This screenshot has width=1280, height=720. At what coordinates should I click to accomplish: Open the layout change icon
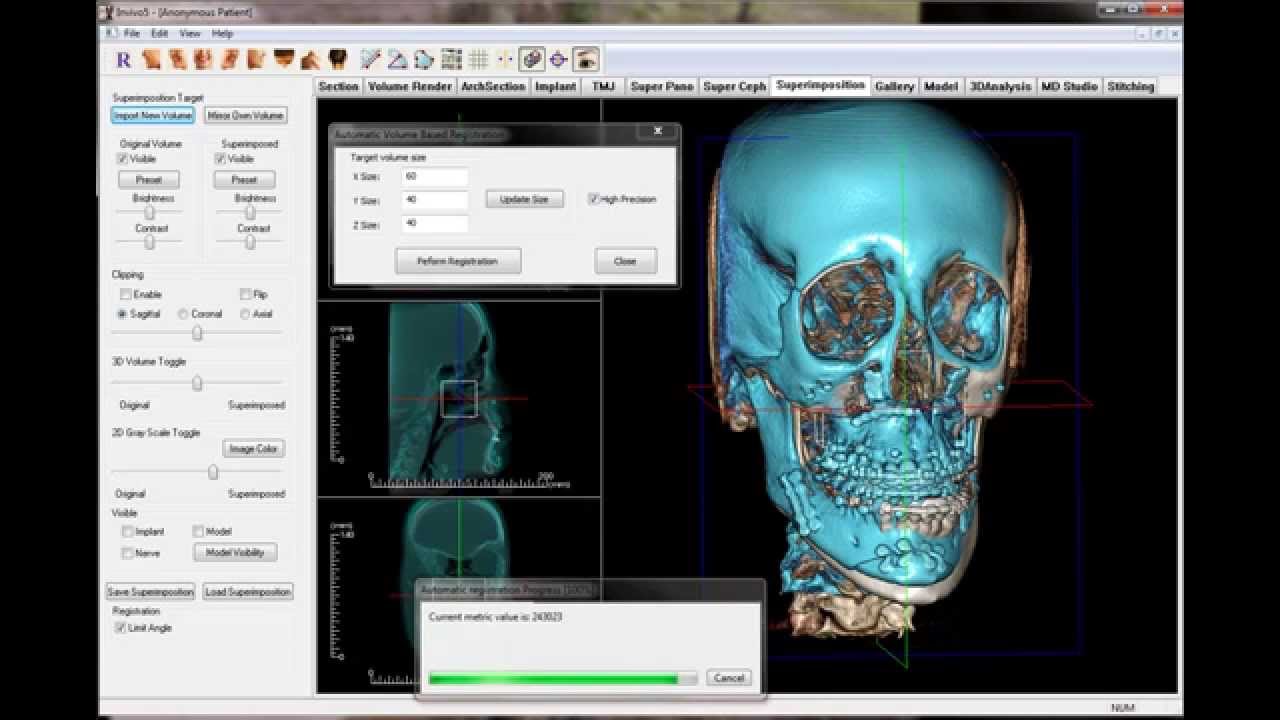[x=451, y=60]
